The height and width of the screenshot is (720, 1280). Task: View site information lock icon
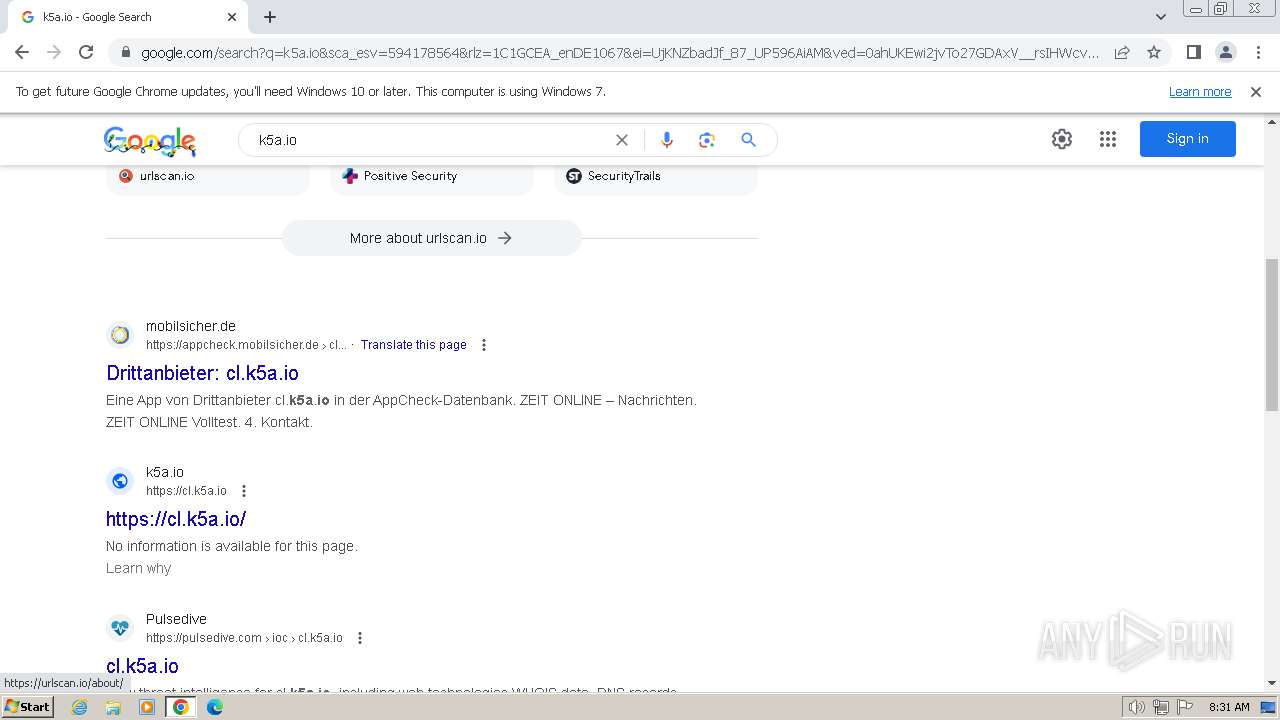point(125,53)
